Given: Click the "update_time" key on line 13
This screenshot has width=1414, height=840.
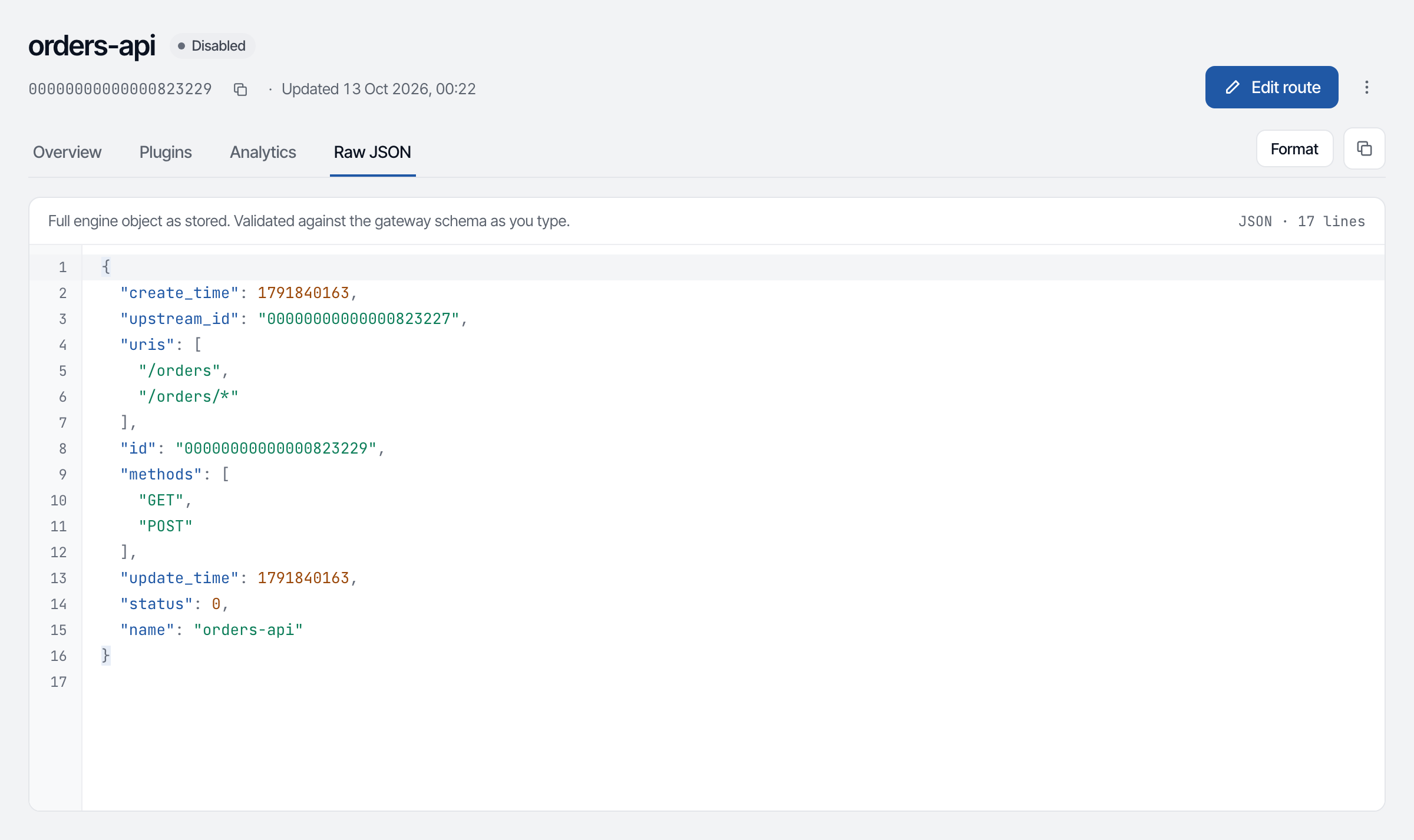Looking at the screenshot, I should (180, 578).
